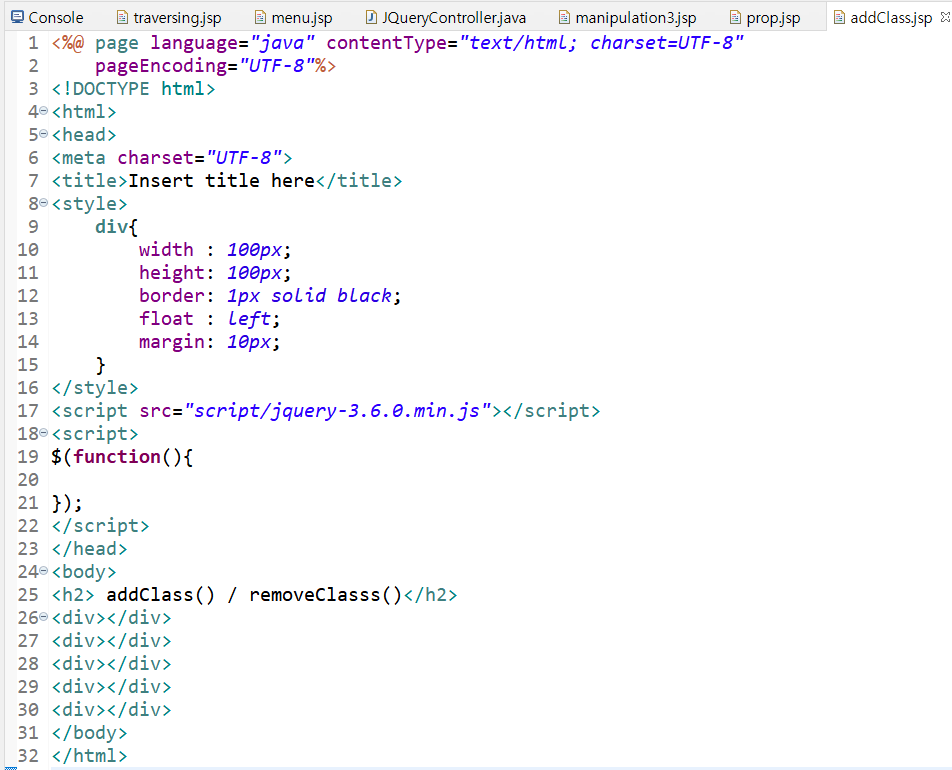The image size is (952, 770).
Task: Collapse the html tag fold marker
Action: (44, 111)
